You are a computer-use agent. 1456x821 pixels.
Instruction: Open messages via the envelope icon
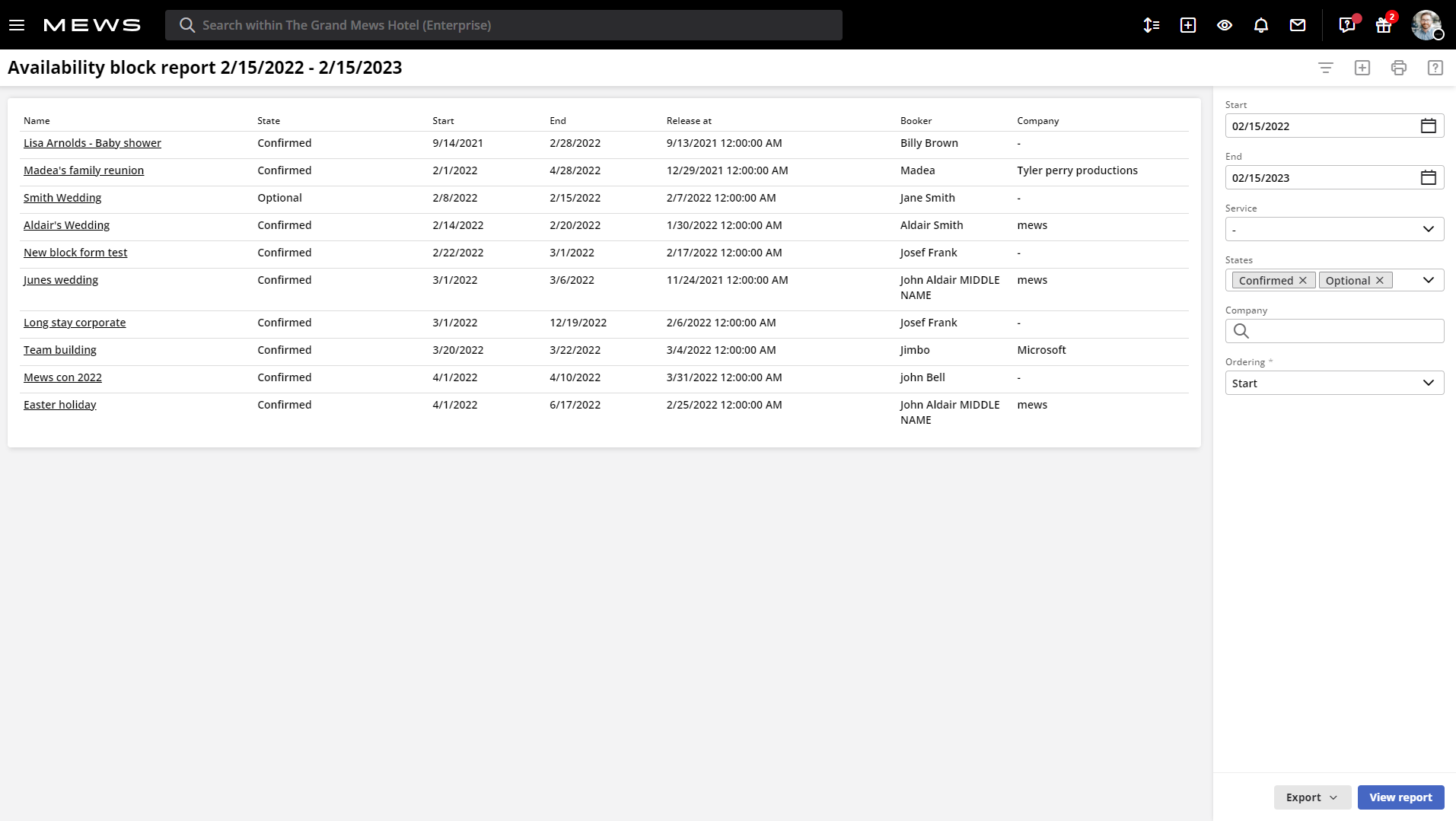1298,24
